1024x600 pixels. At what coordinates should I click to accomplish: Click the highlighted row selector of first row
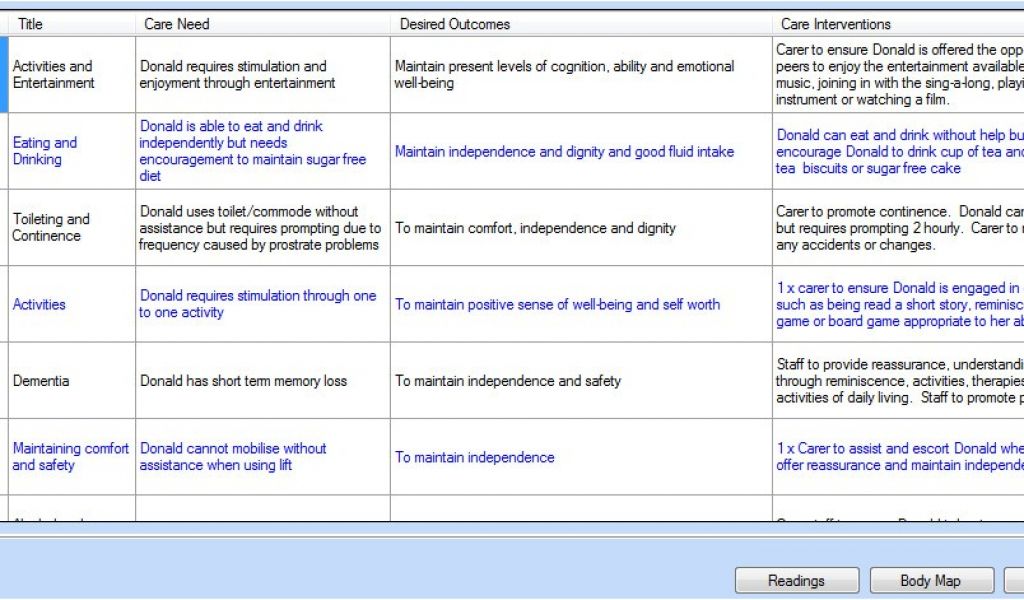click(x=4, y=74)
